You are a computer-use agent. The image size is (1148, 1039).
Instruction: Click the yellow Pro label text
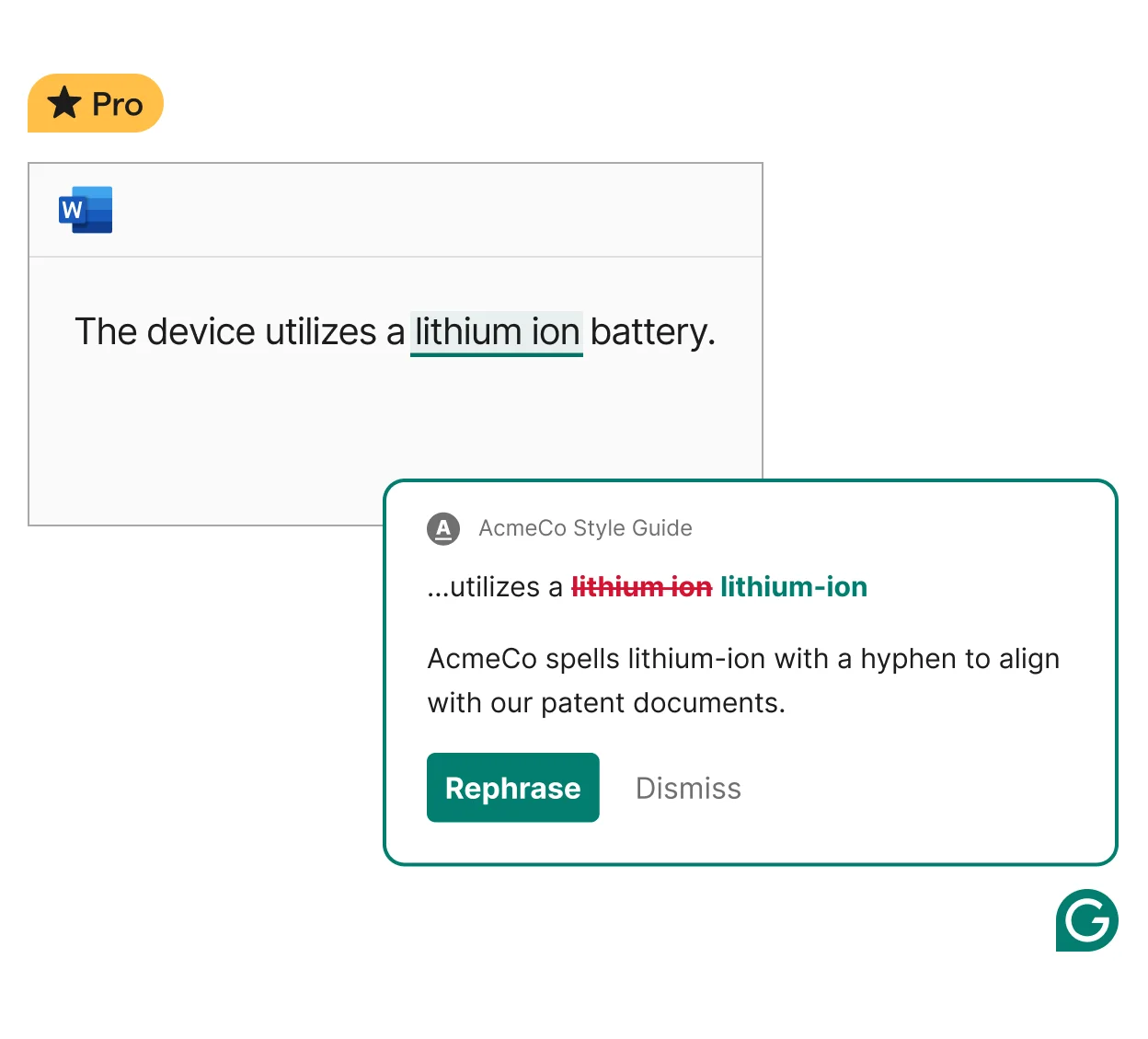(x=118, y=104)
